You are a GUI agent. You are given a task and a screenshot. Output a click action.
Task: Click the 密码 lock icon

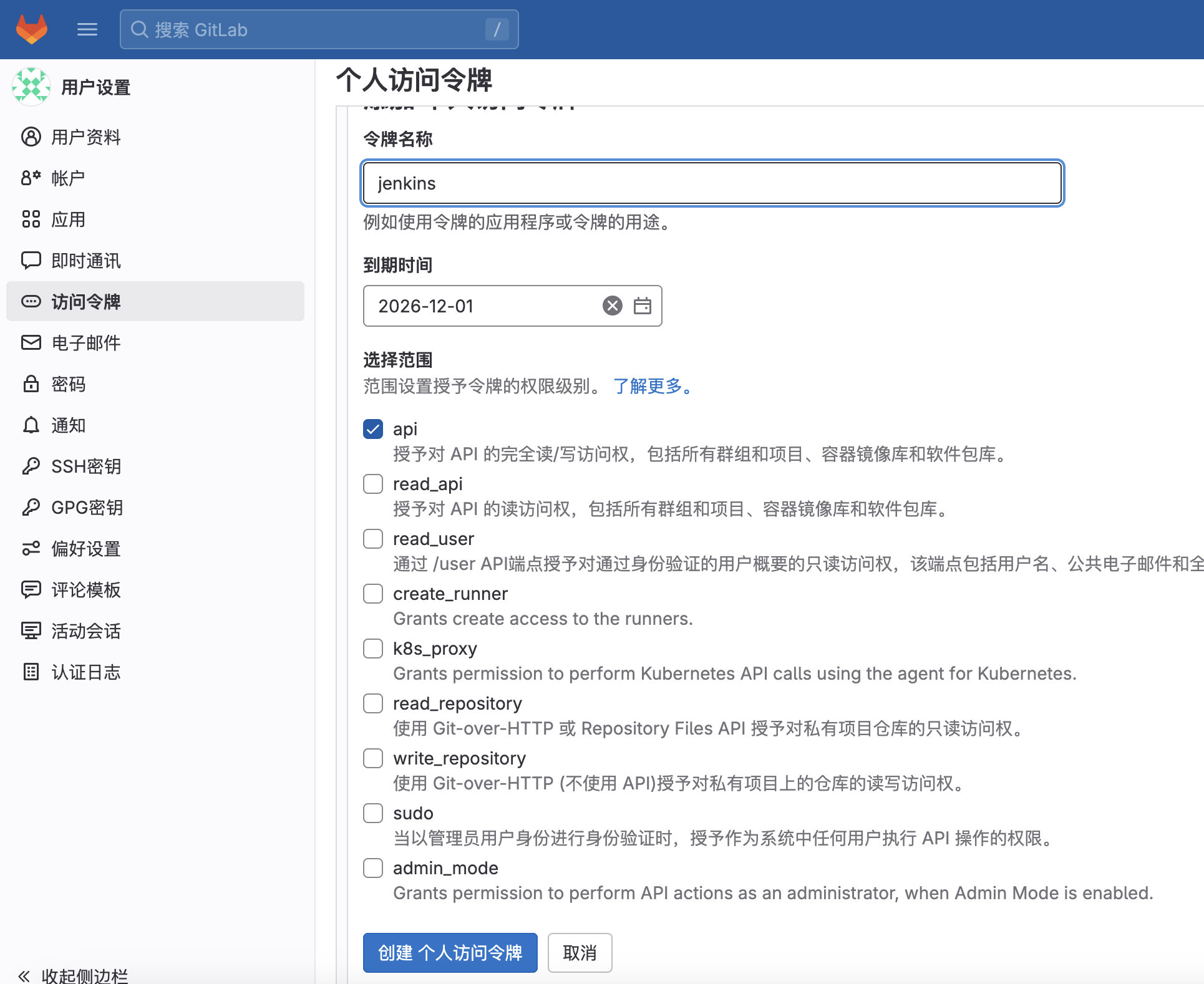click(x=31, y=384)
